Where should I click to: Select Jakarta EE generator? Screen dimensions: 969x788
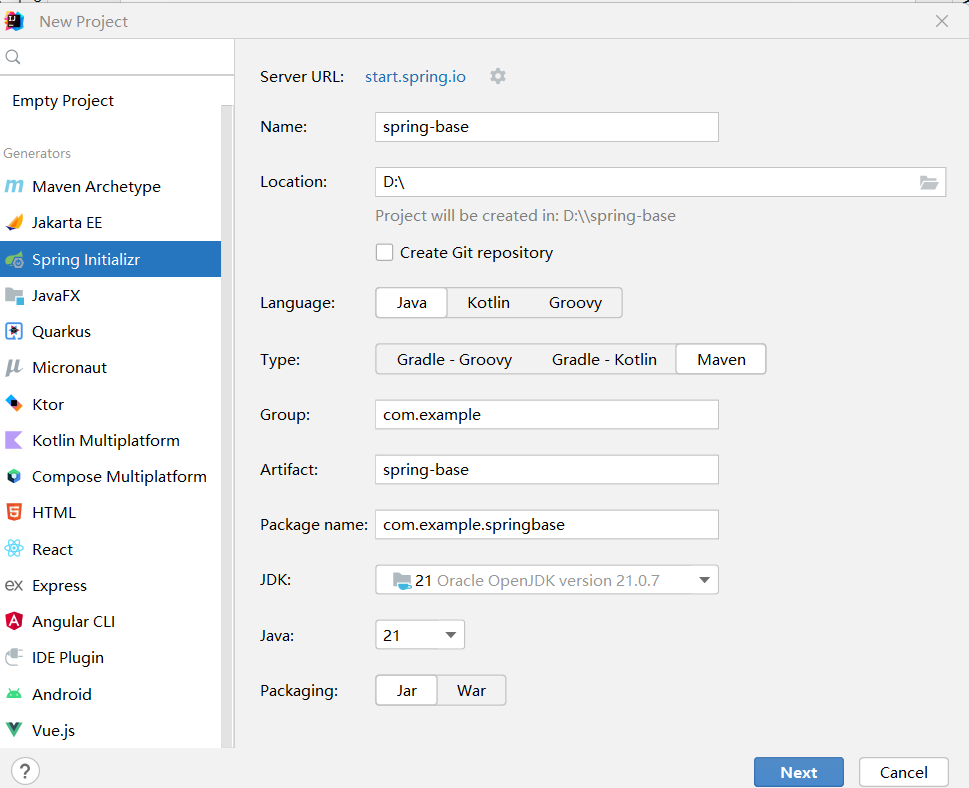pyautogui.click(x=111, y=222)
